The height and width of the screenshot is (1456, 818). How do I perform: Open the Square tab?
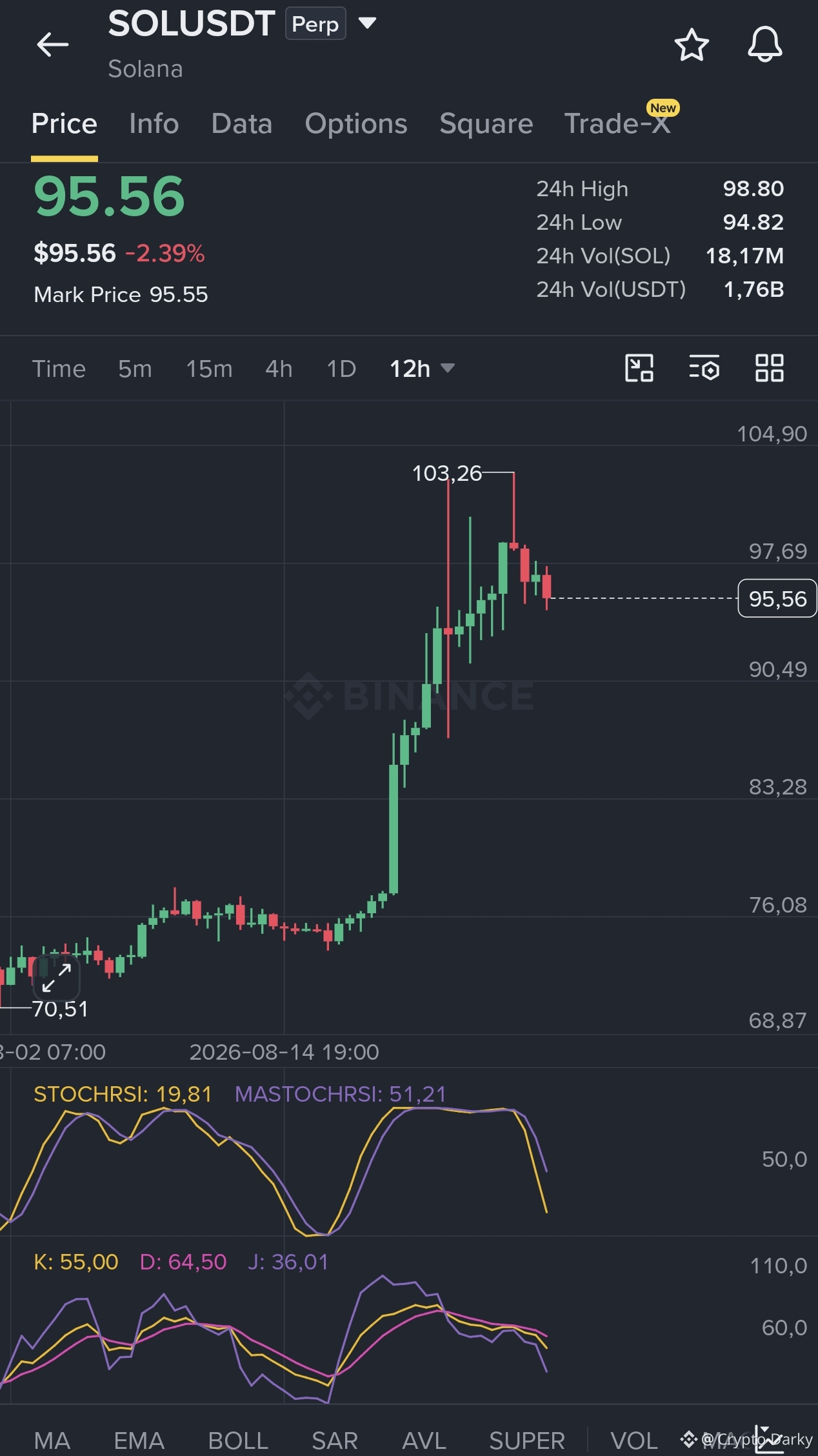486,123
